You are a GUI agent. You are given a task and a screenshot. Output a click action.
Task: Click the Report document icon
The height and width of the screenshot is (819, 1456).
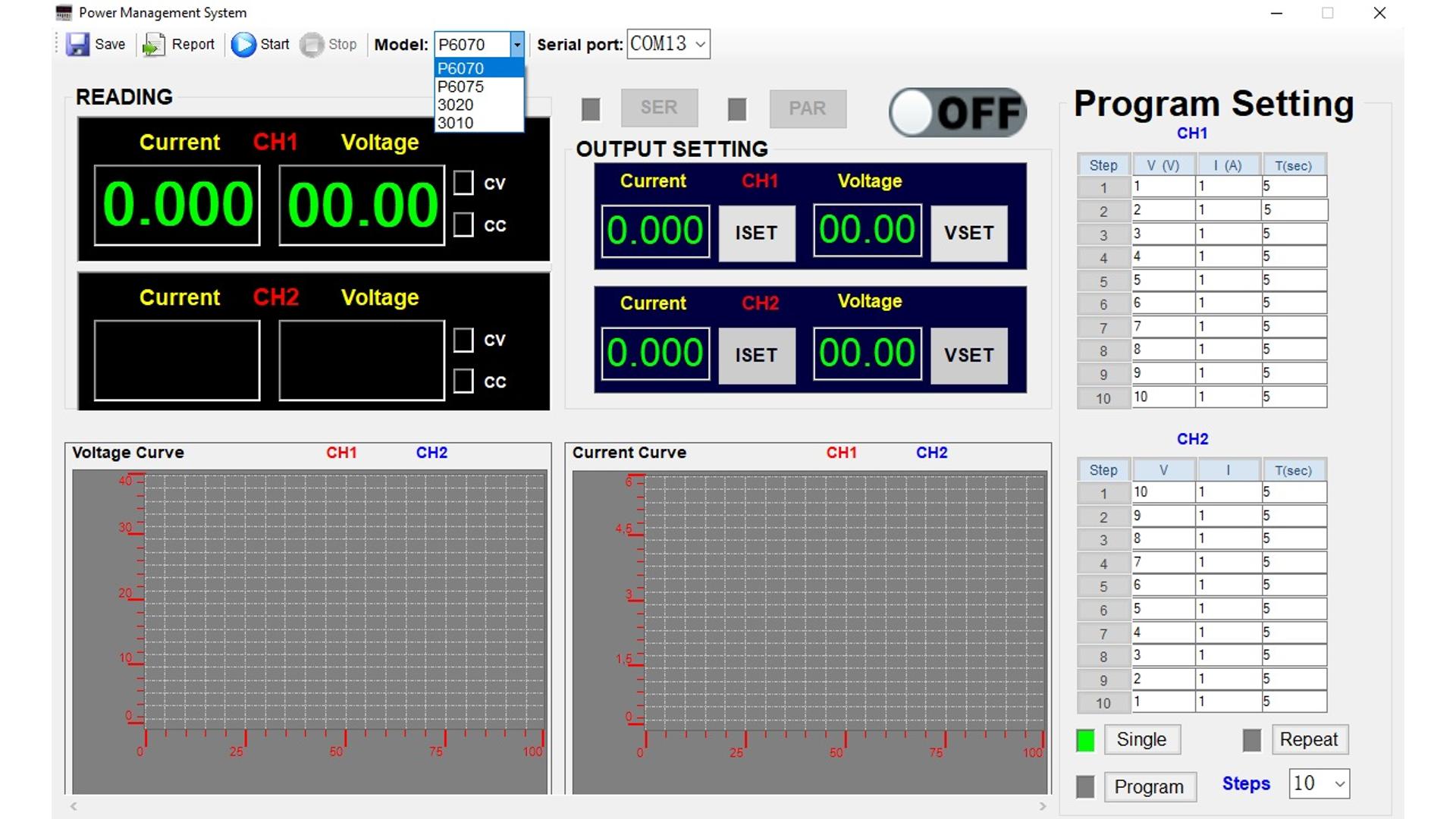(x=154, y=45)
